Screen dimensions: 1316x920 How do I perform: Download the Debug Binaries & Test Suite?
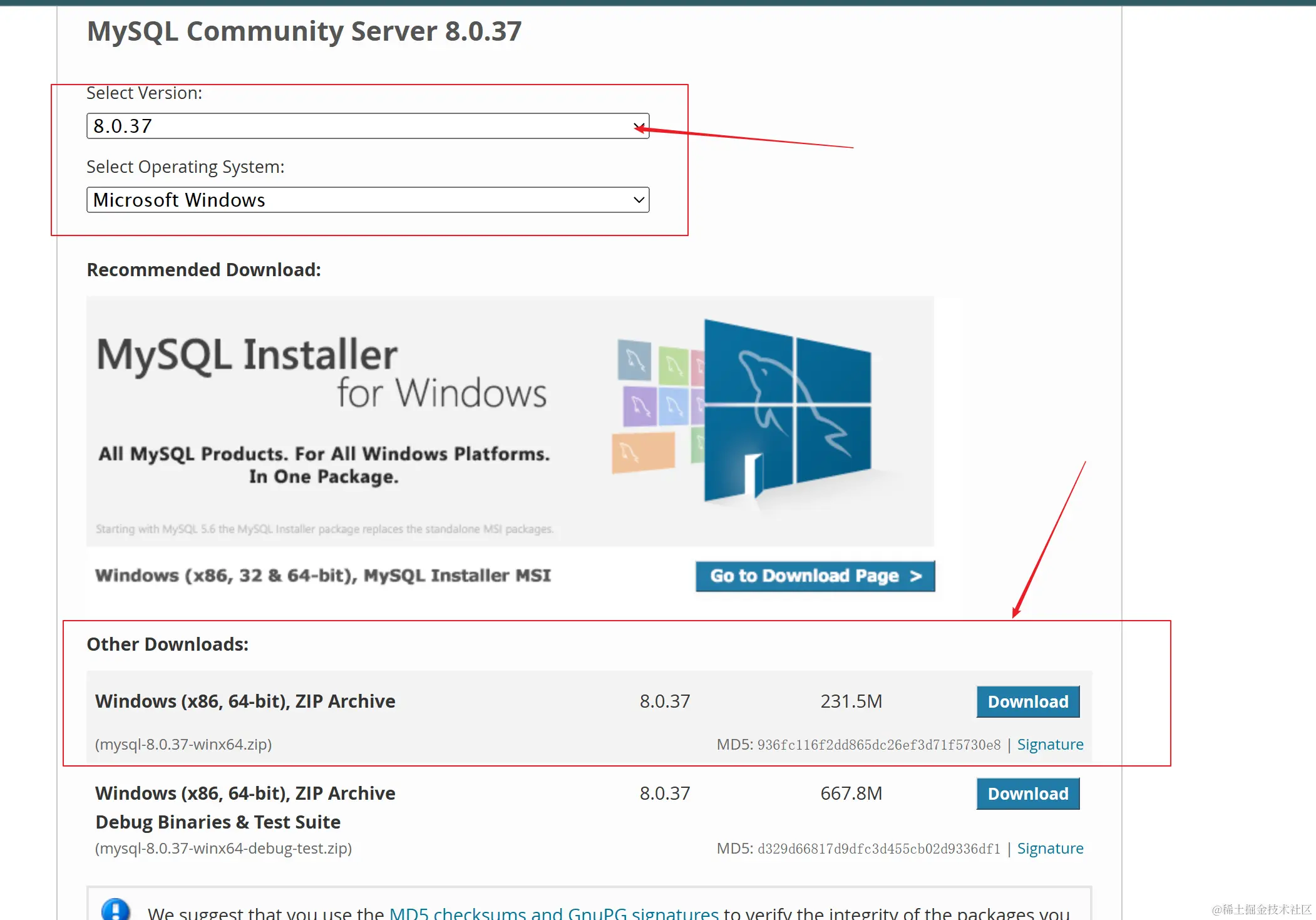pos(1027,793)
